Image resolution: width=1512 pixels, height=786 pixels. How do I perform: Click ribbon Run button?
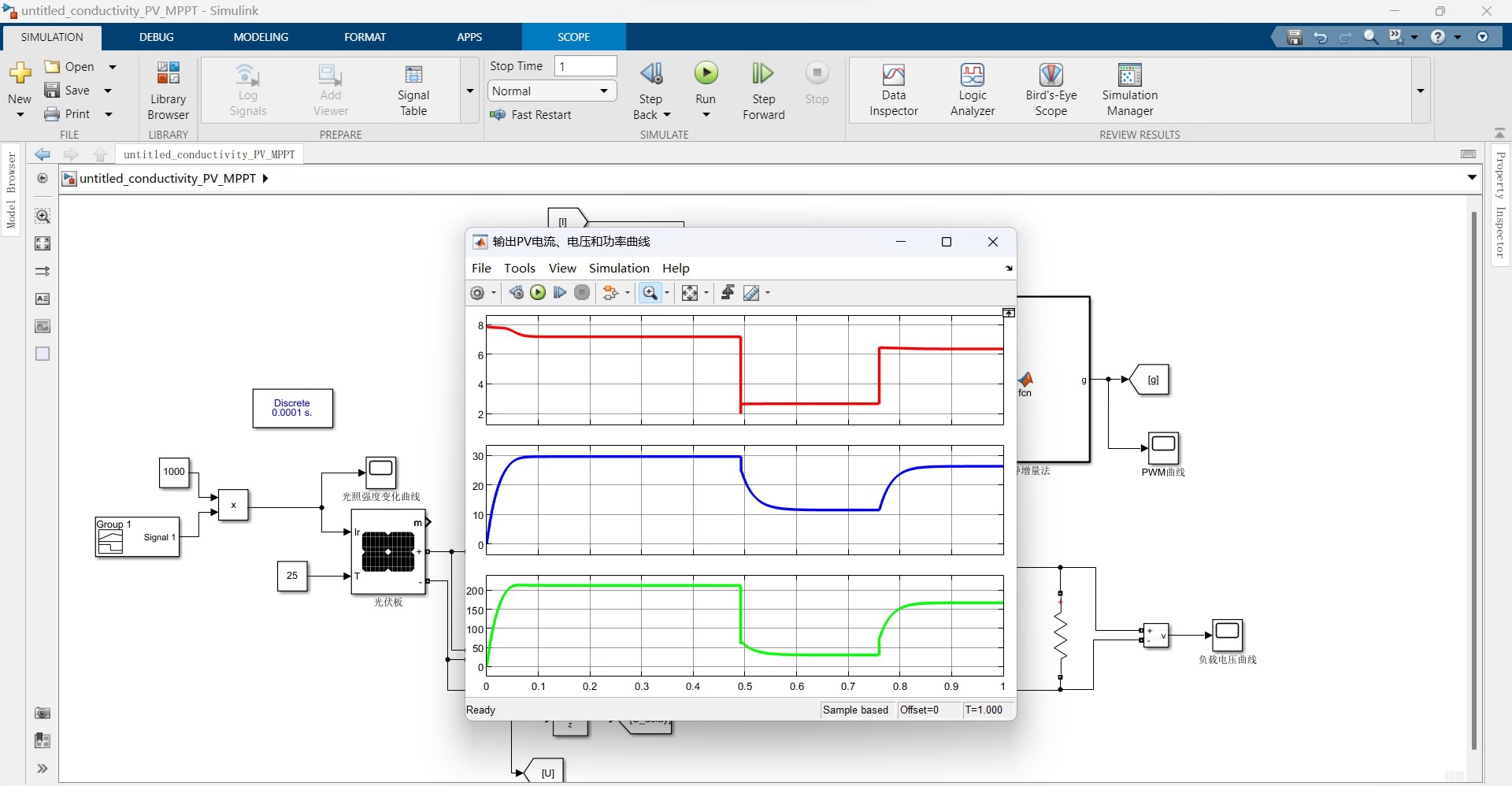pos(706,83)
